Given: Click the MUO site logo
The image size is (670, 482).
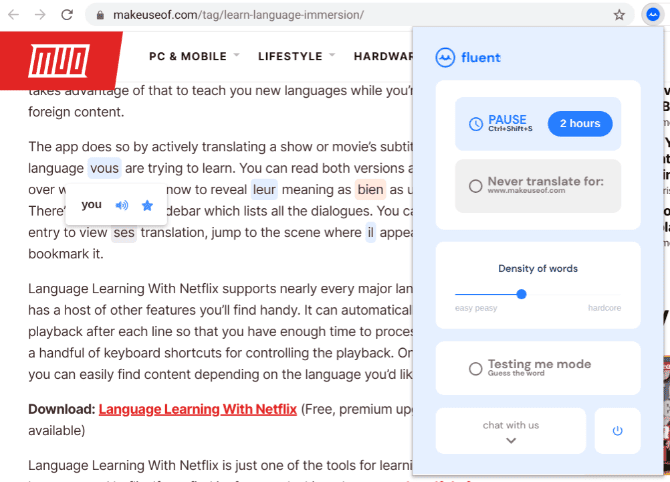Looking at the screenshot, I should click(59, 60).
